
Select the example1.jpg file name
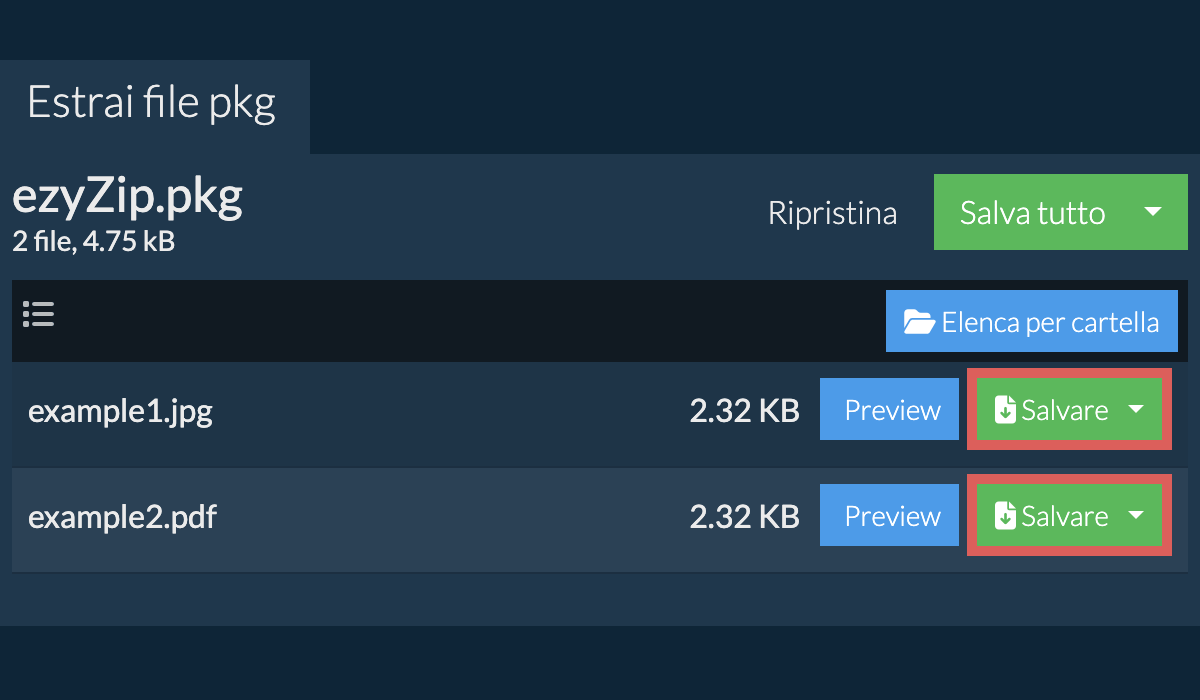(120, 411)
